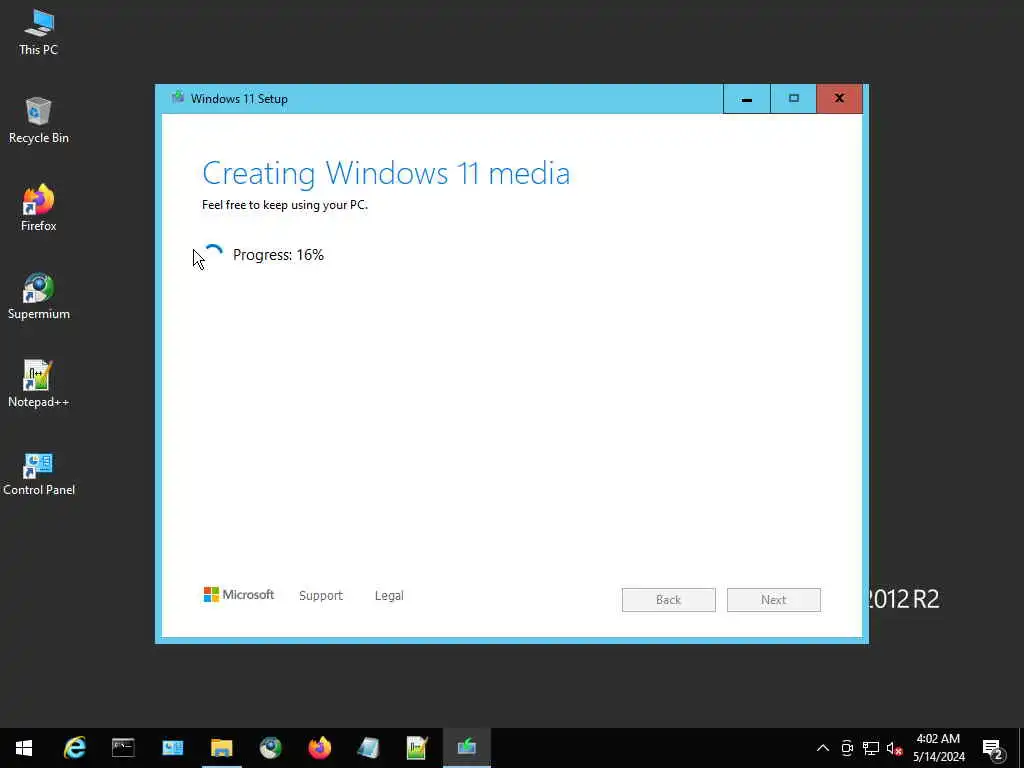
Task: Maximize the Windows 11 Setup window
Action: 793,99
